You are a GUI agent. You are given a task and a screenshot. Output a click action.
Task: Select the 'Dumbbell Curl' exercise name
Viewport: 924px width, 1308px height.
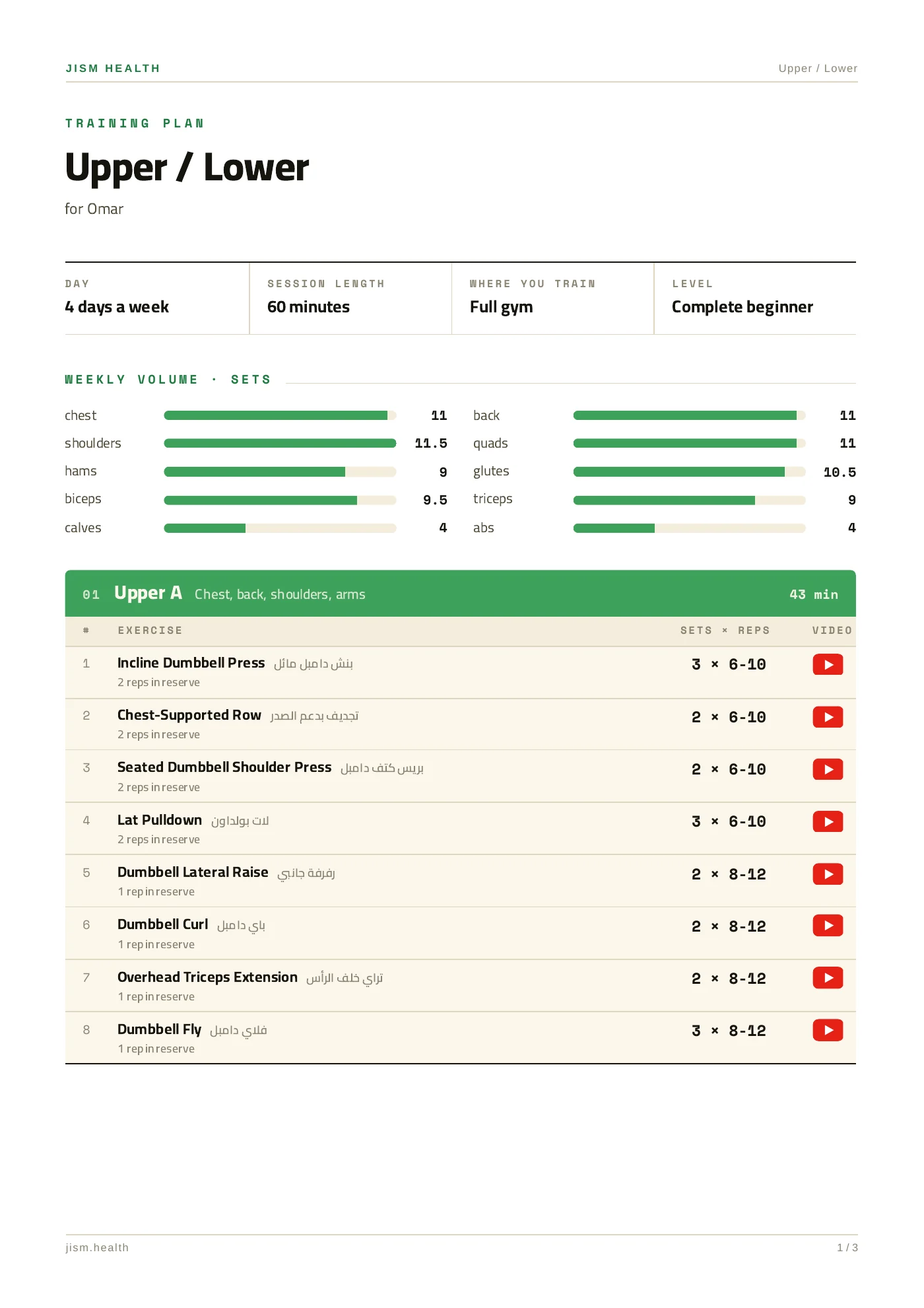(x=162, y=924)
